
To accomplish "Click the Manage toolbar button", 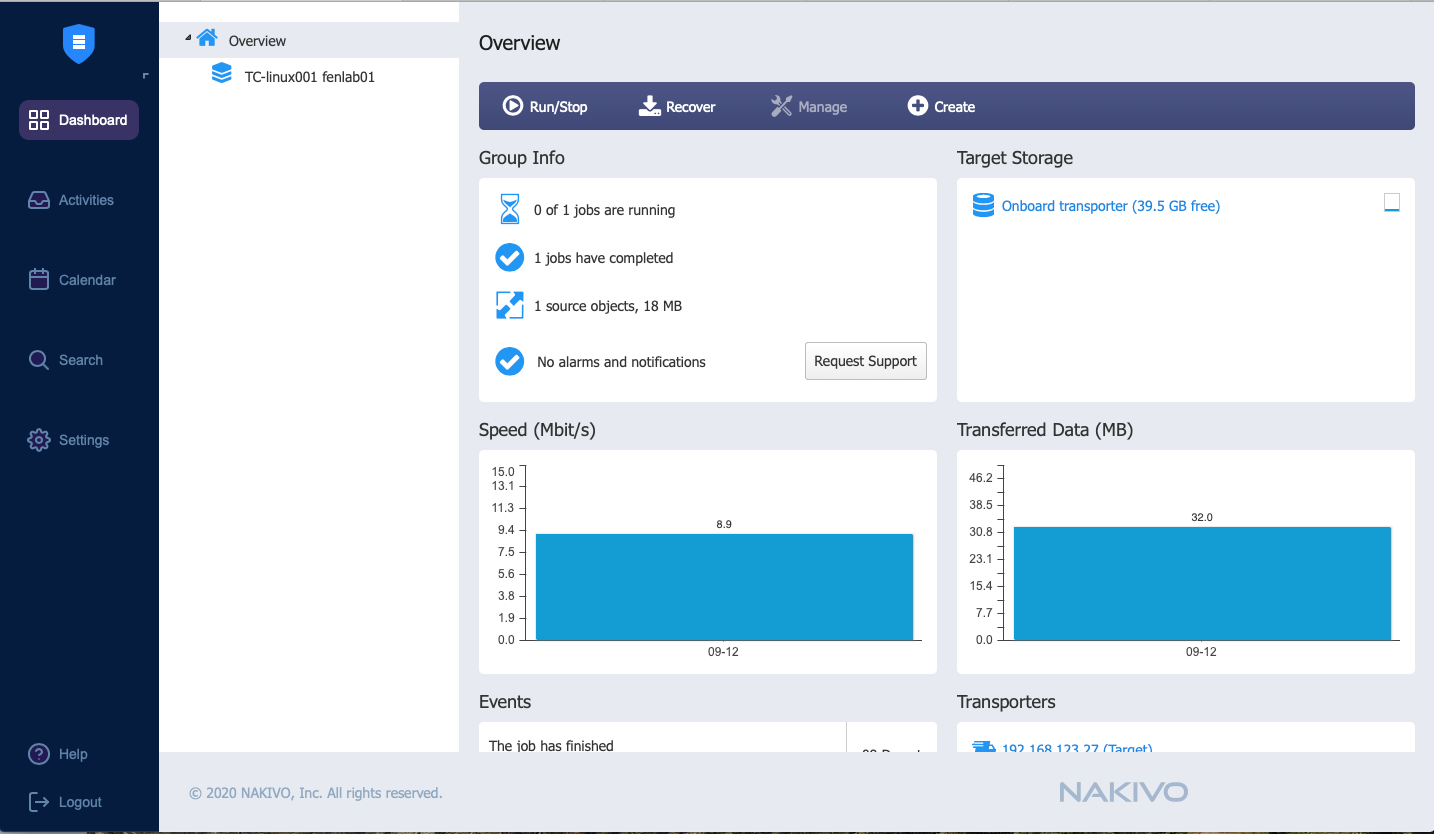I will click(x=809, y=107).
